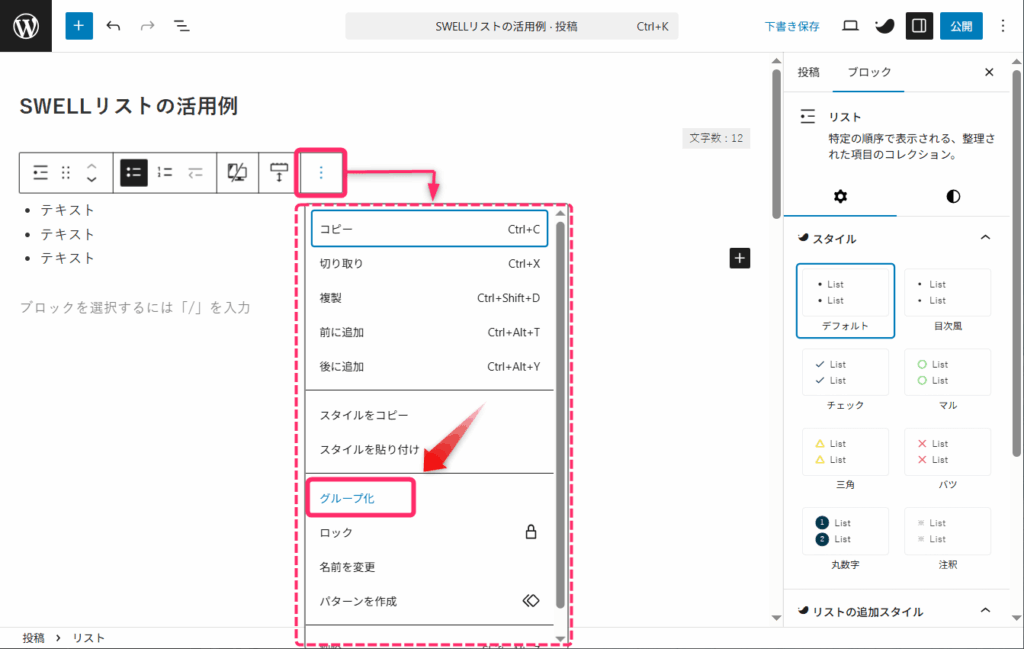Open the command palette title bar

511,26
